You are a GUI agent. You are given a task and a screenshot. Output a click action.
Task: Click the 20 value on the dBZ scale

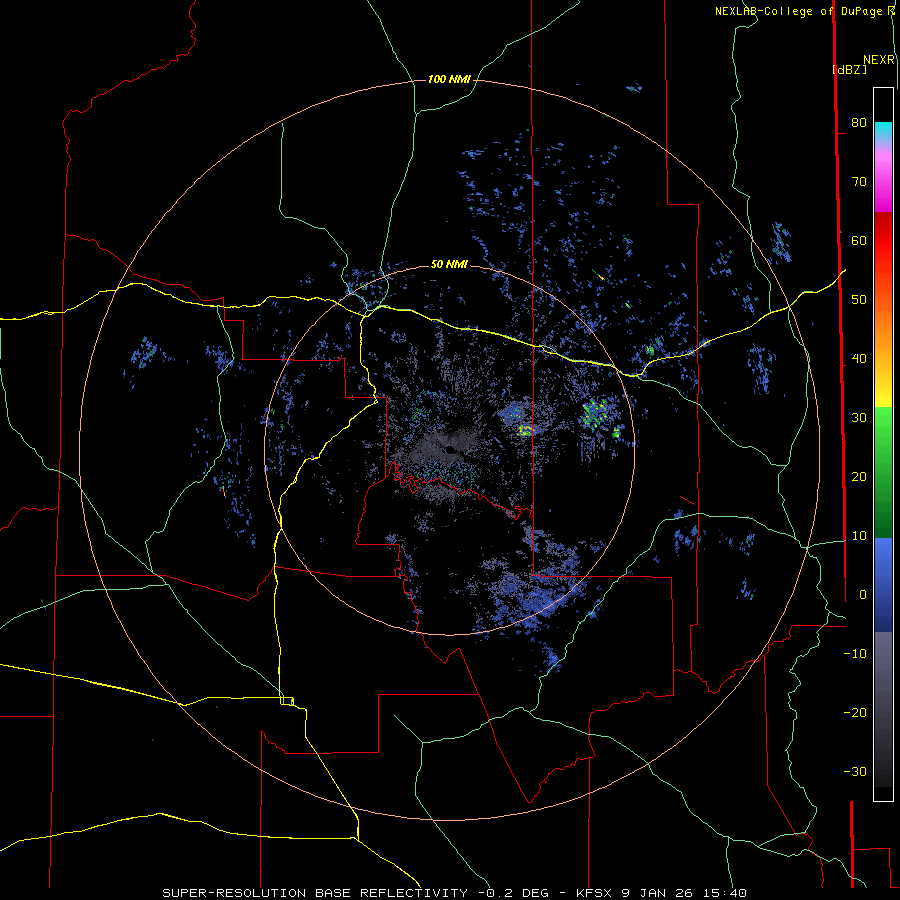[859, 476]
